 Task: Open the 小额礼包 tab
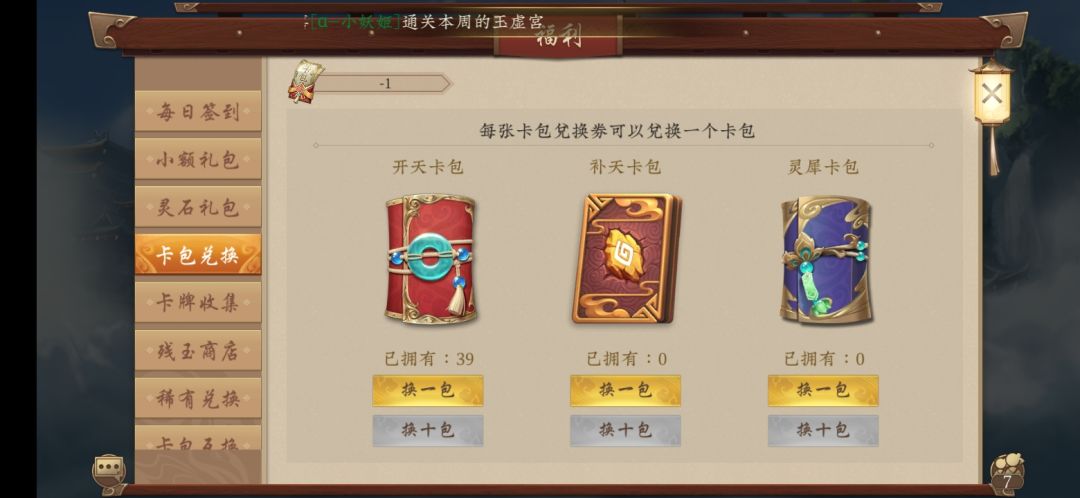(x=198, y=159)
